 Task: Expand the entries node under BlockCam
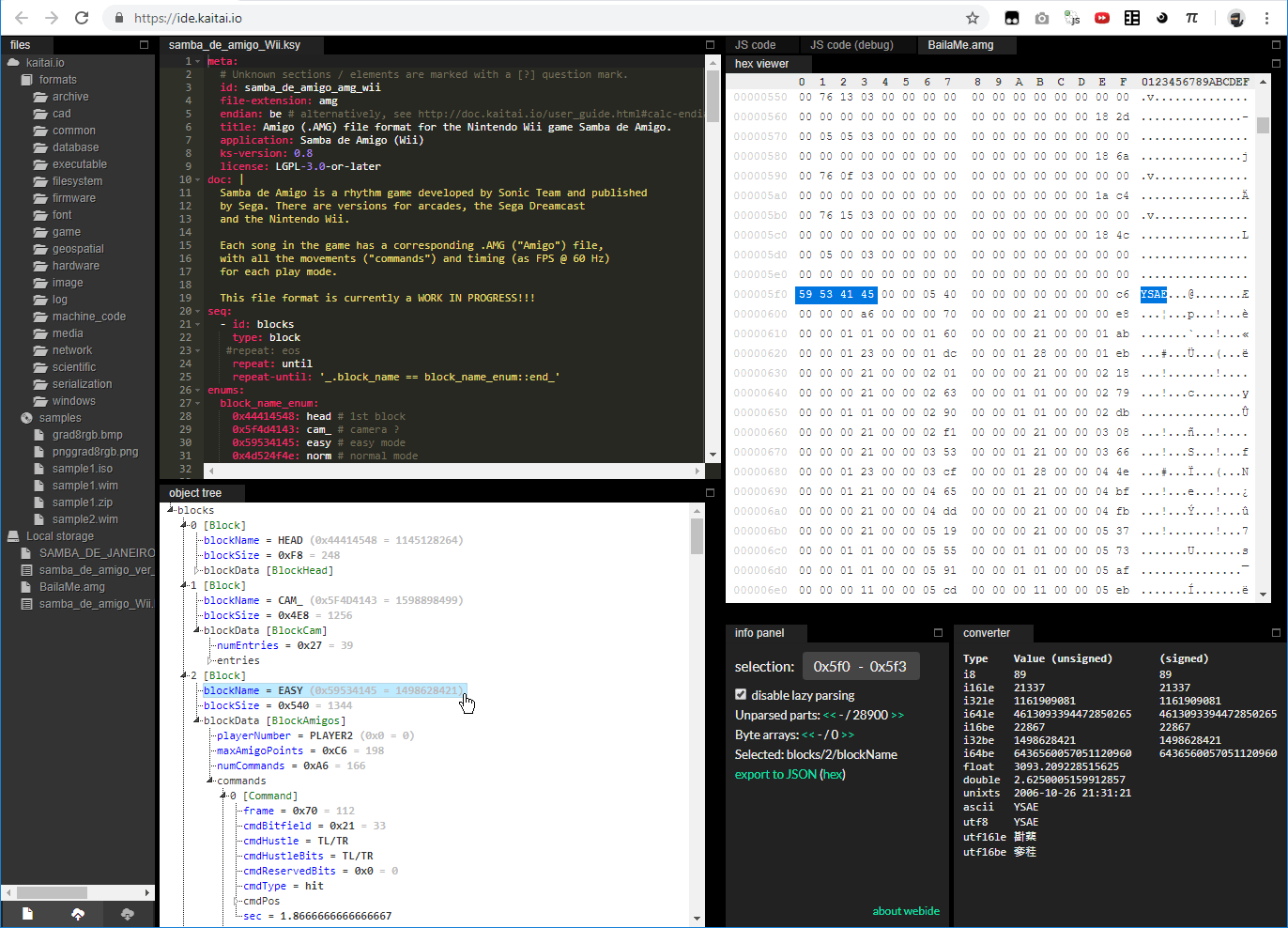coord(210,660)
